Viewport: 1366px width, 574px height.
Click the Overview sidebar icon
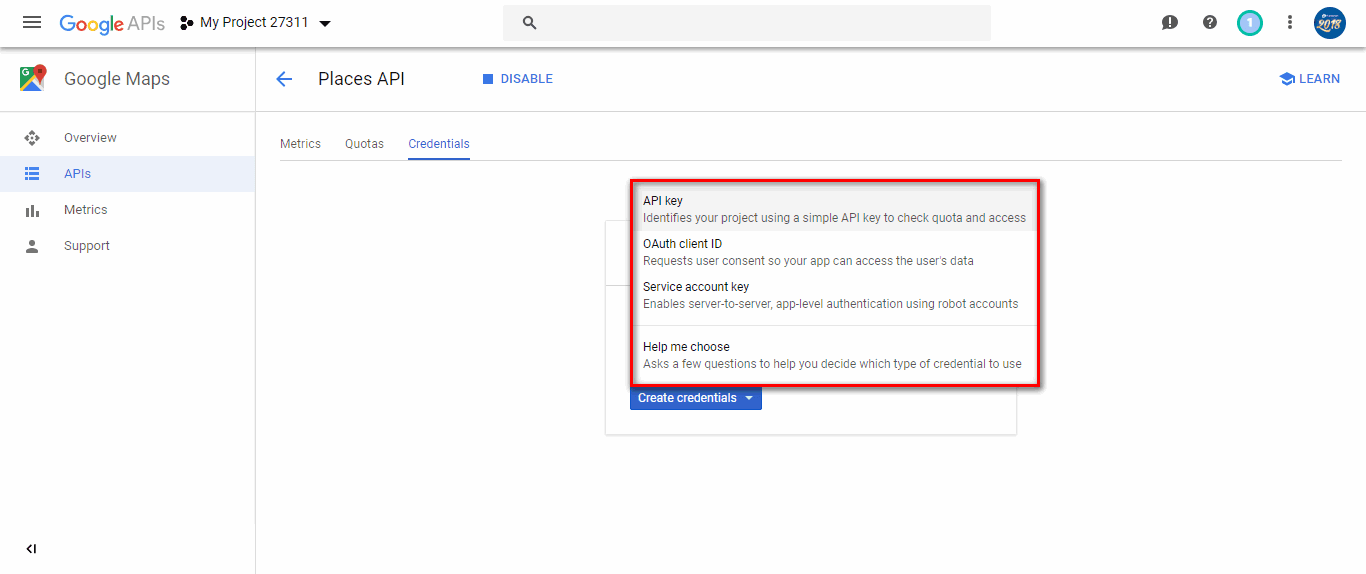click(x=32, y=138)
